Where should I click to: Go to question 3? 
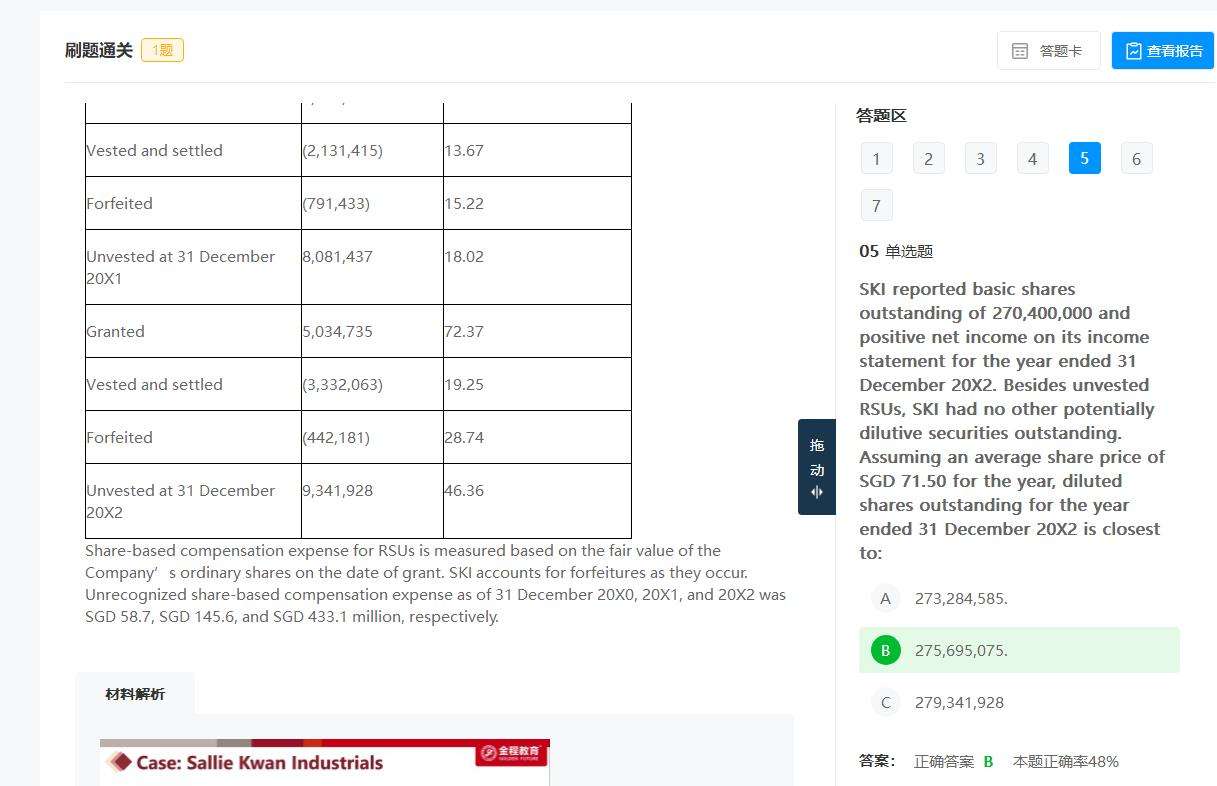click(980, 158)
